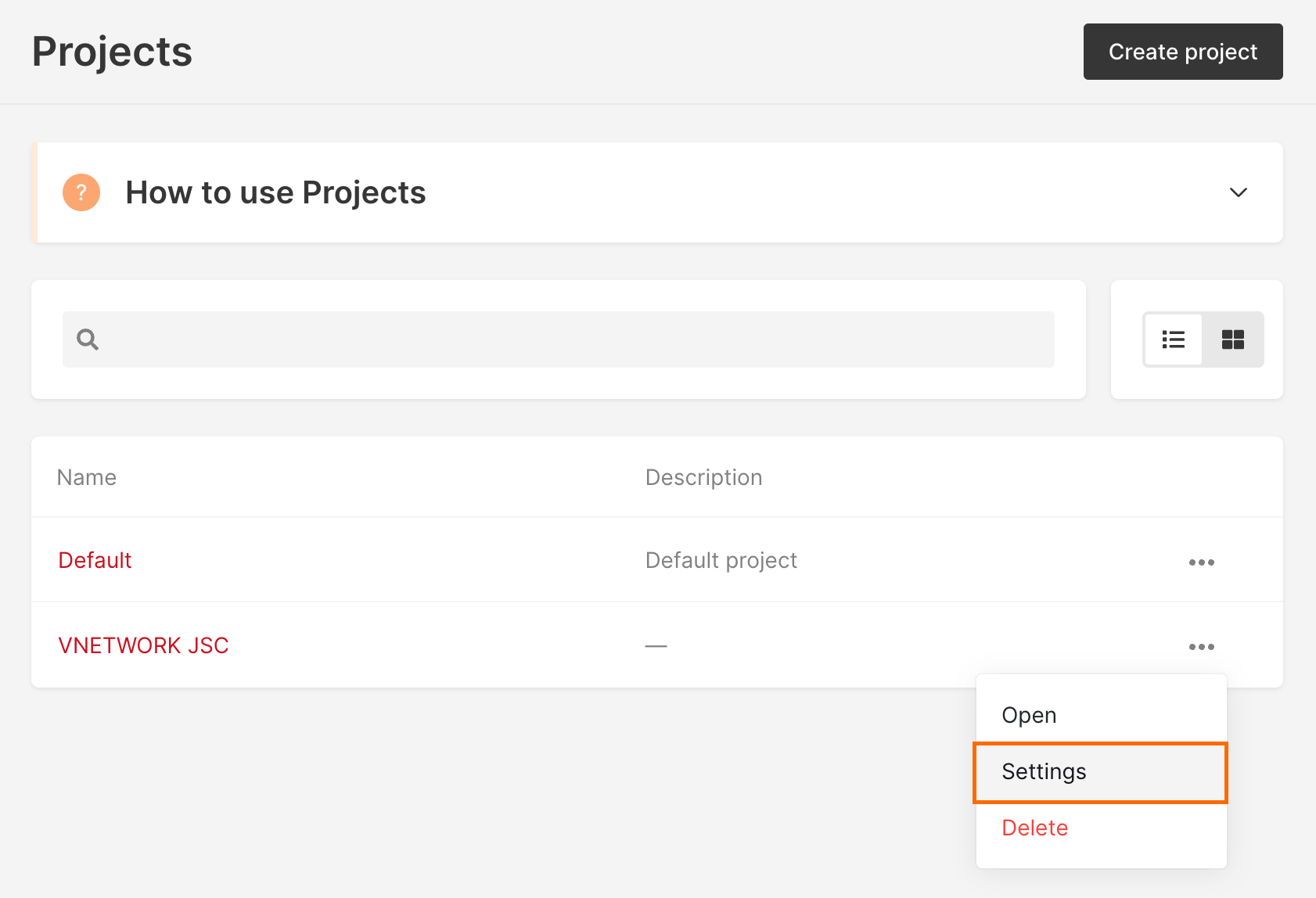Click the Create project button
Image resolution: width=1316 pixels, height=898 pixels.
tap(1183, 52)
